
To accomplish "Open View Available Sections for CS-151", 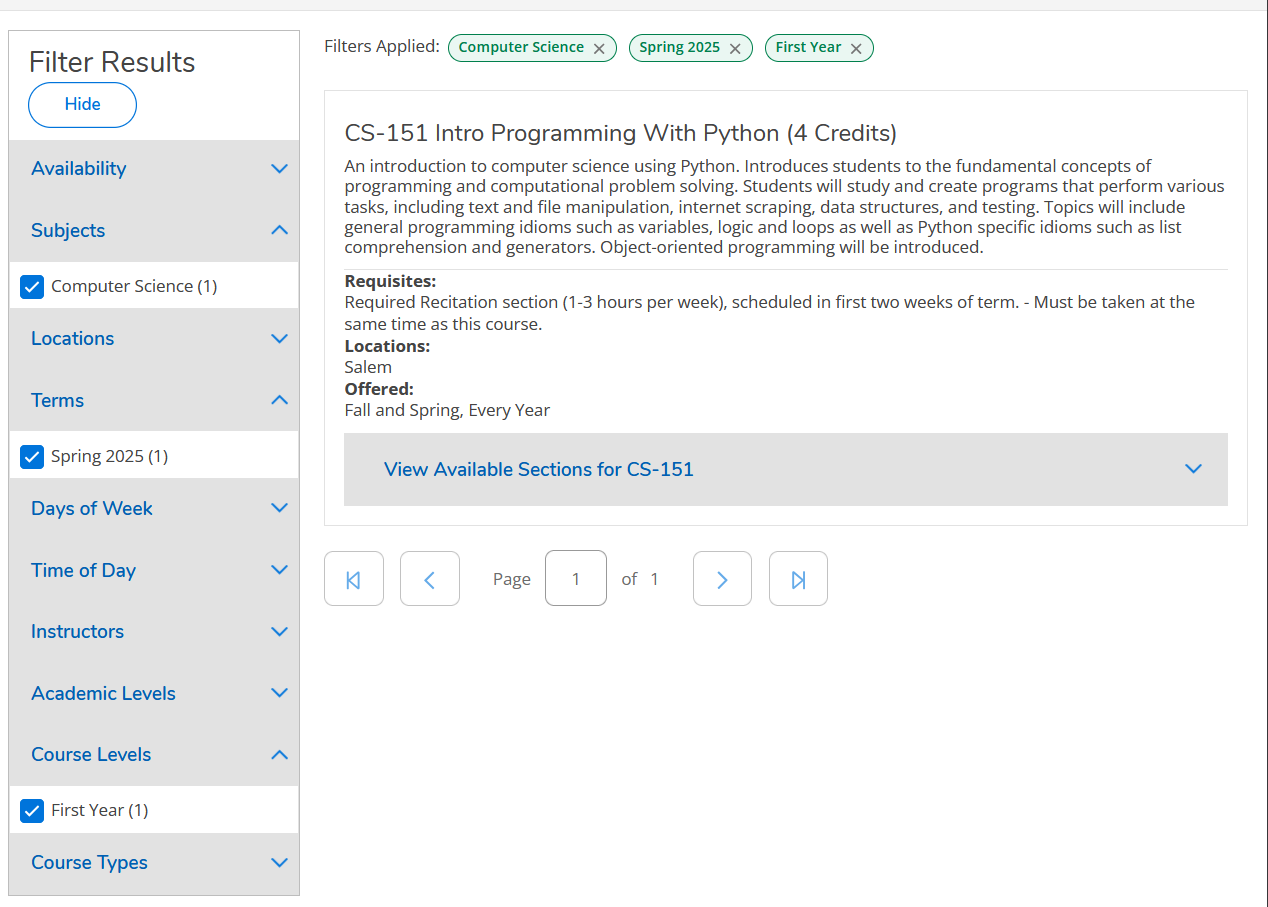I will point(539,469).
